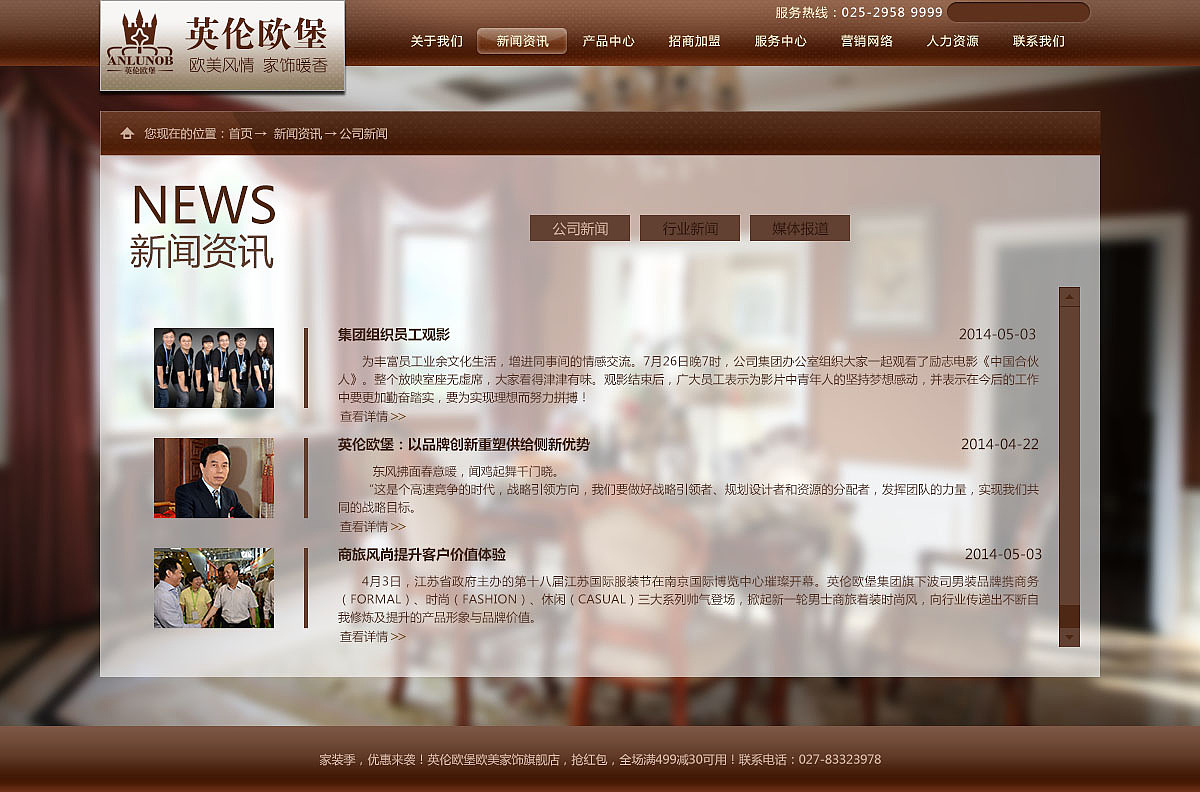This screenshot has width=1200, height=792.
Task: Open 联系我们 navigation item
Action: [1038, 41]
